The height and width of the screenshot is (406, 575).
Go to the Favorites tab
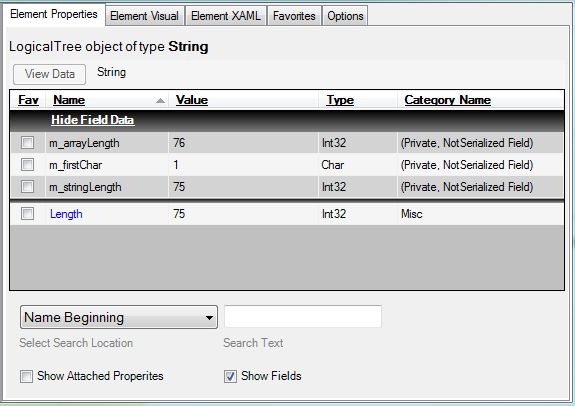[294, 16]
